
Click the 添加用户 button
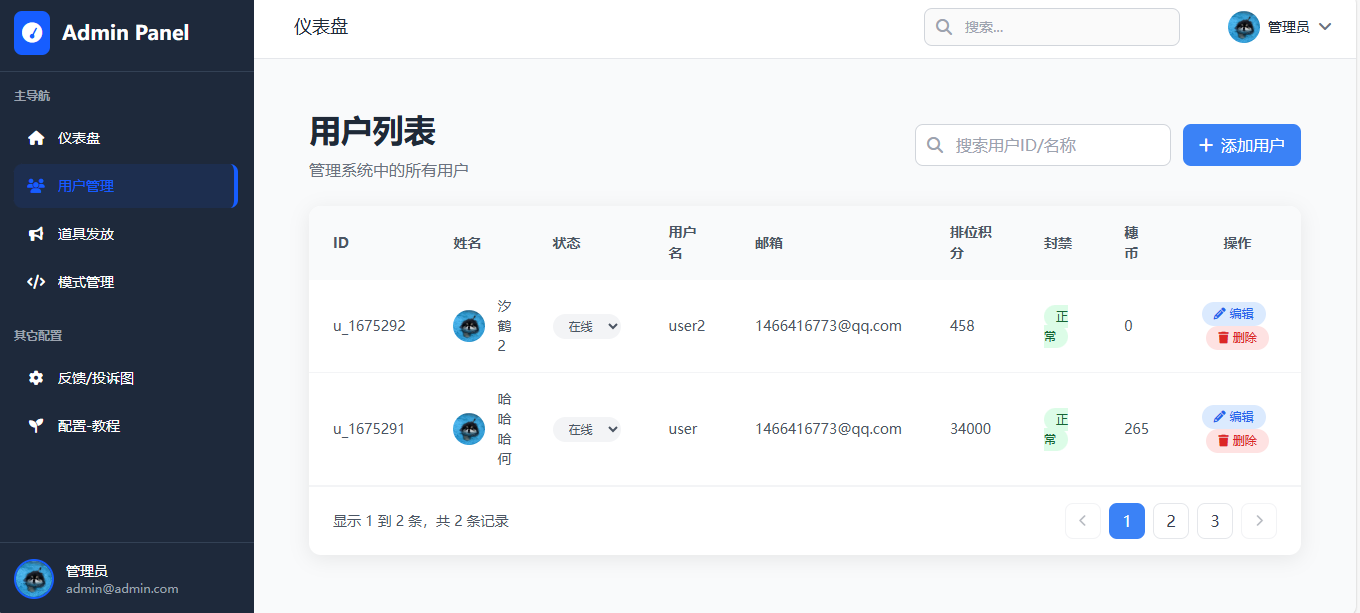click(x=1241, y=144)
